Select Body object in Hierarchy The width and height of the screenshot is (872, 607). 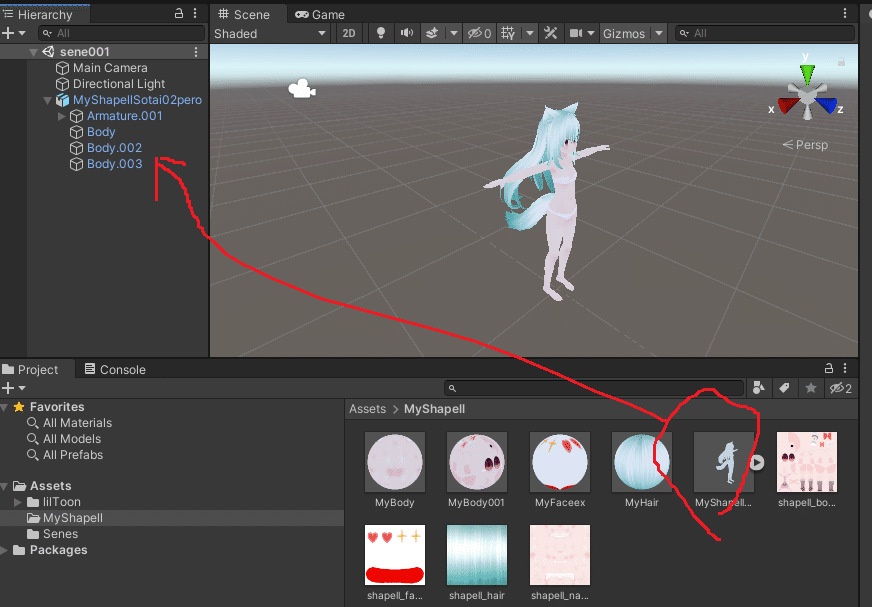click(101, 132)
